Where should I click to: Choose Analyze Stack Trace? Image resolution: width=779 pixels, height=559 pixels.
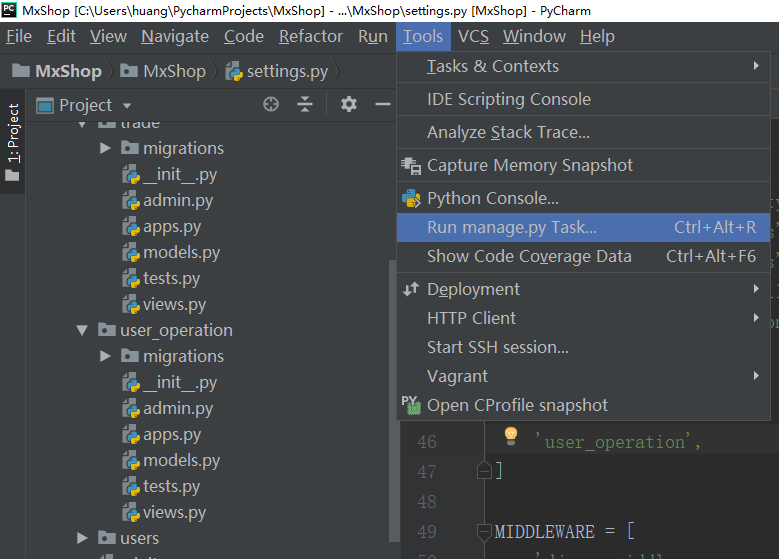point(583,132)
